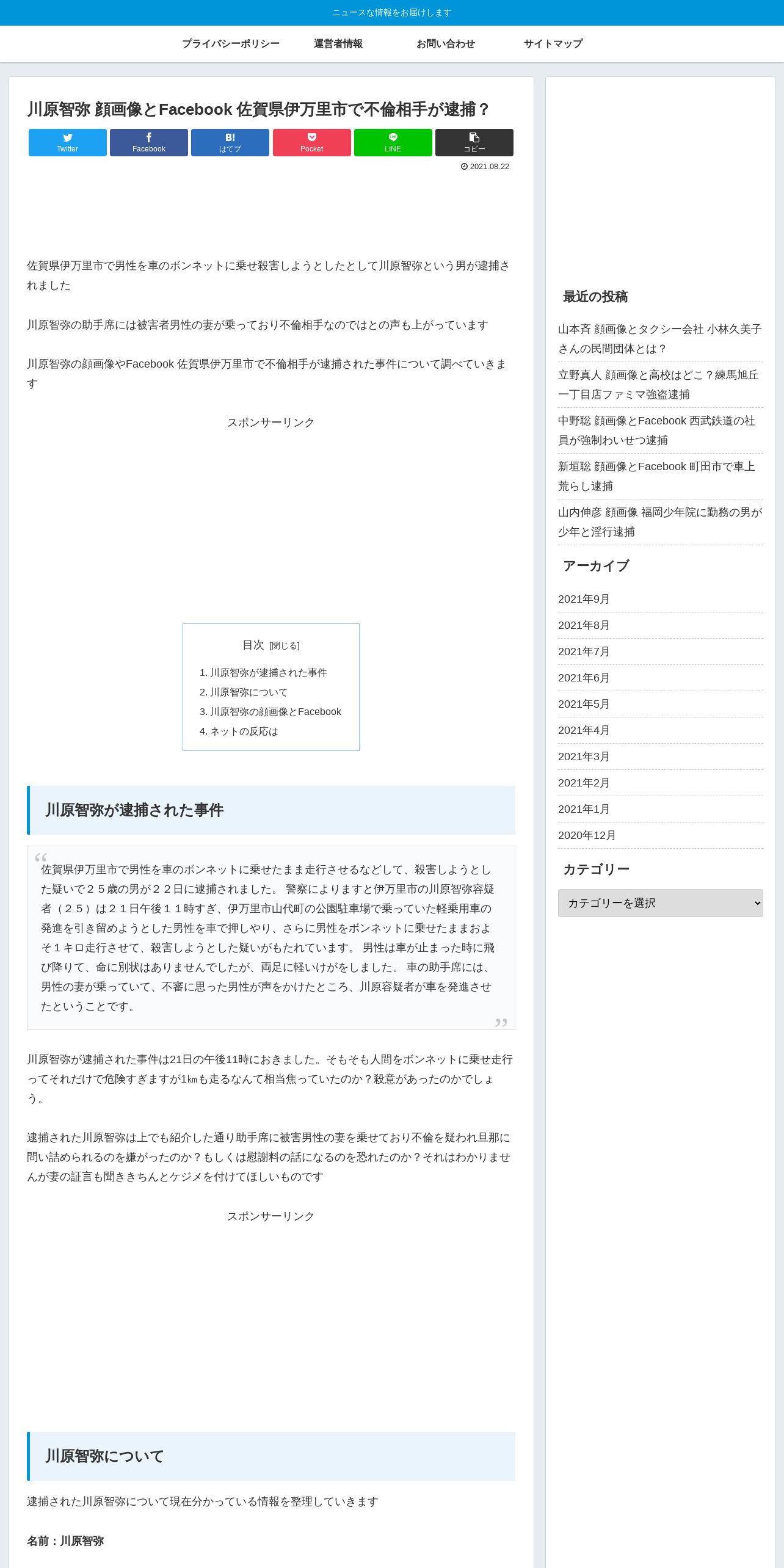The width and height of the screenshot is (784, 1568).
Task: Click the first スポンサーリンク label above the contents
Action: (271, 423)
